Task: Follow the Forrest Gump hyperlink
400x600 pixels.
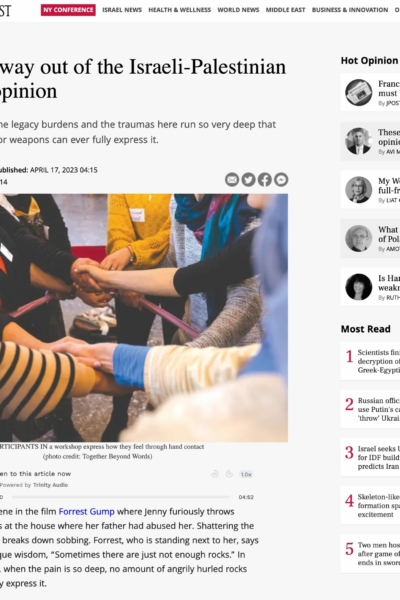Action: tap(87, 512)
